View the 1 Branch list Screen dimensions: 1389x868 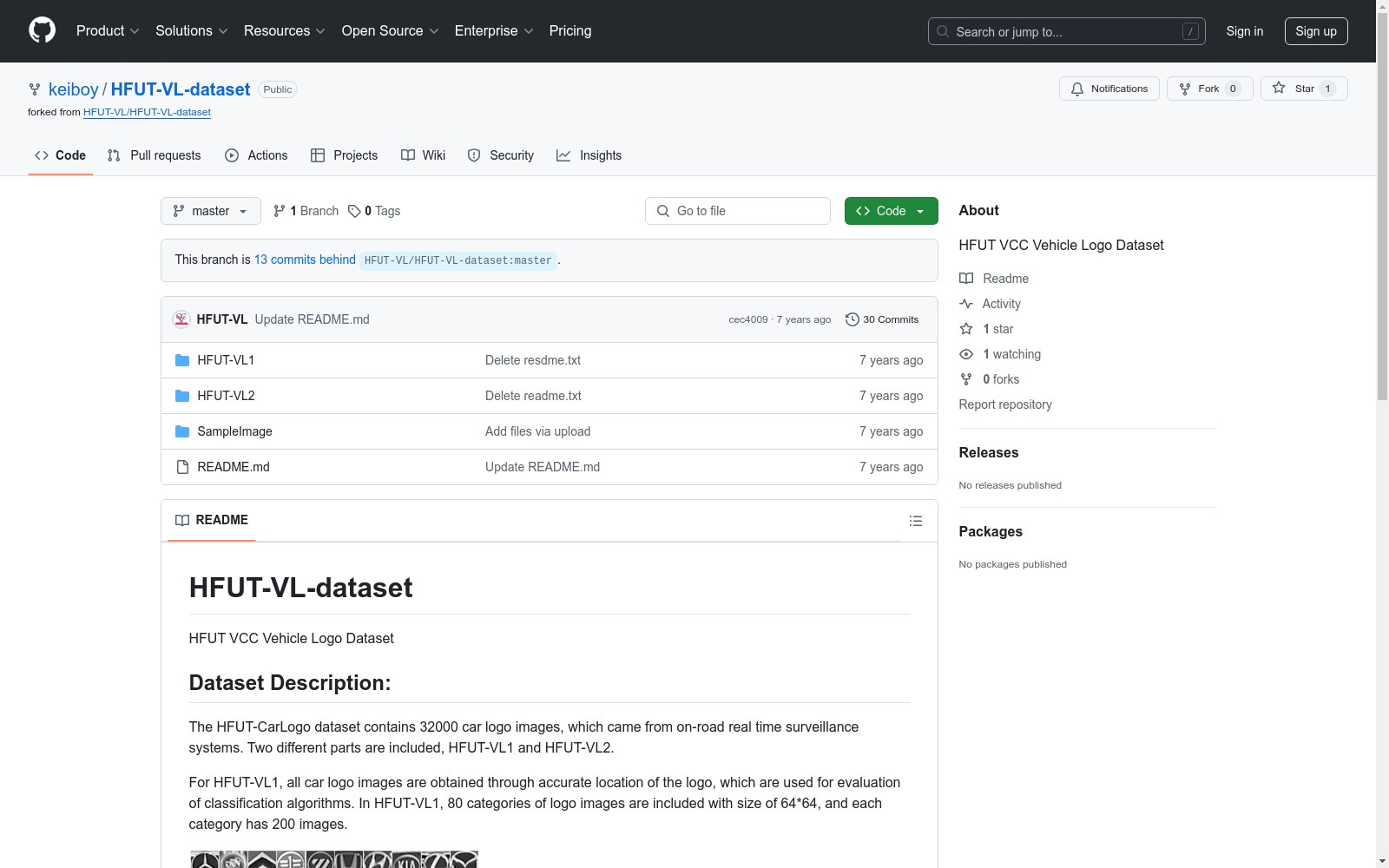pos(306,211)
